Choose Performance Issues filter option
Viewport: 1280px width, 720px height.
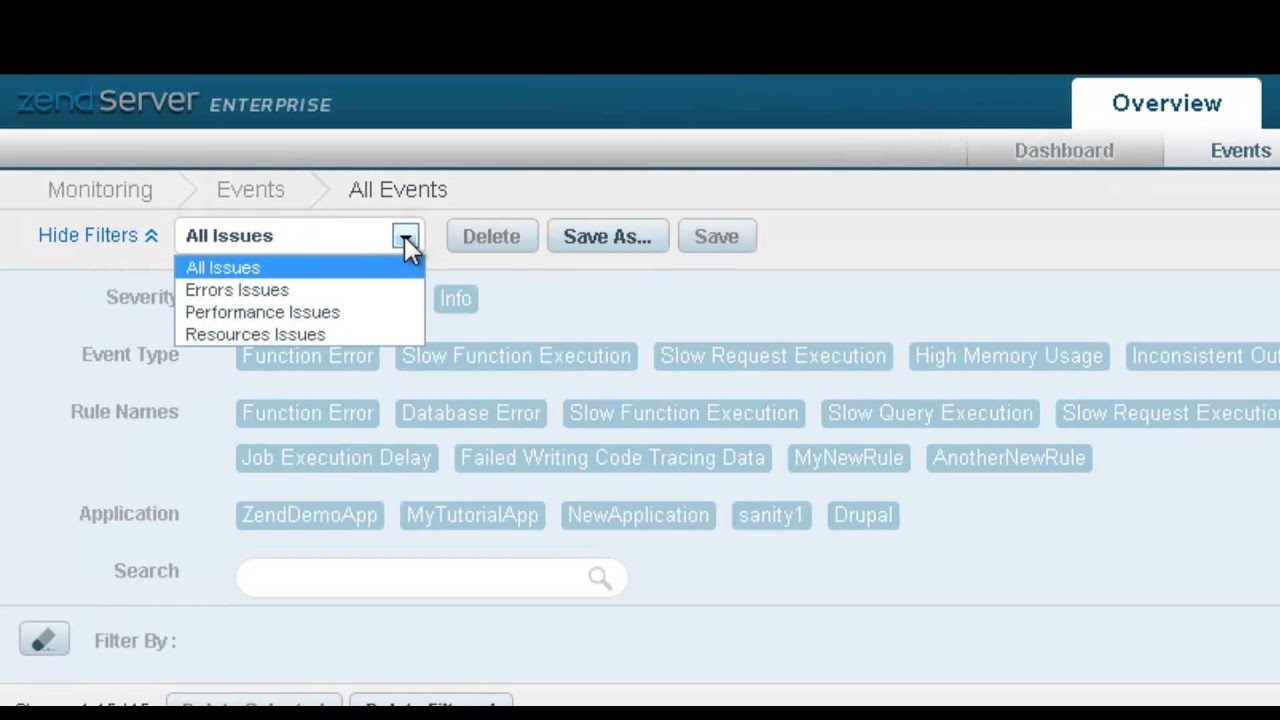point(300,312)
